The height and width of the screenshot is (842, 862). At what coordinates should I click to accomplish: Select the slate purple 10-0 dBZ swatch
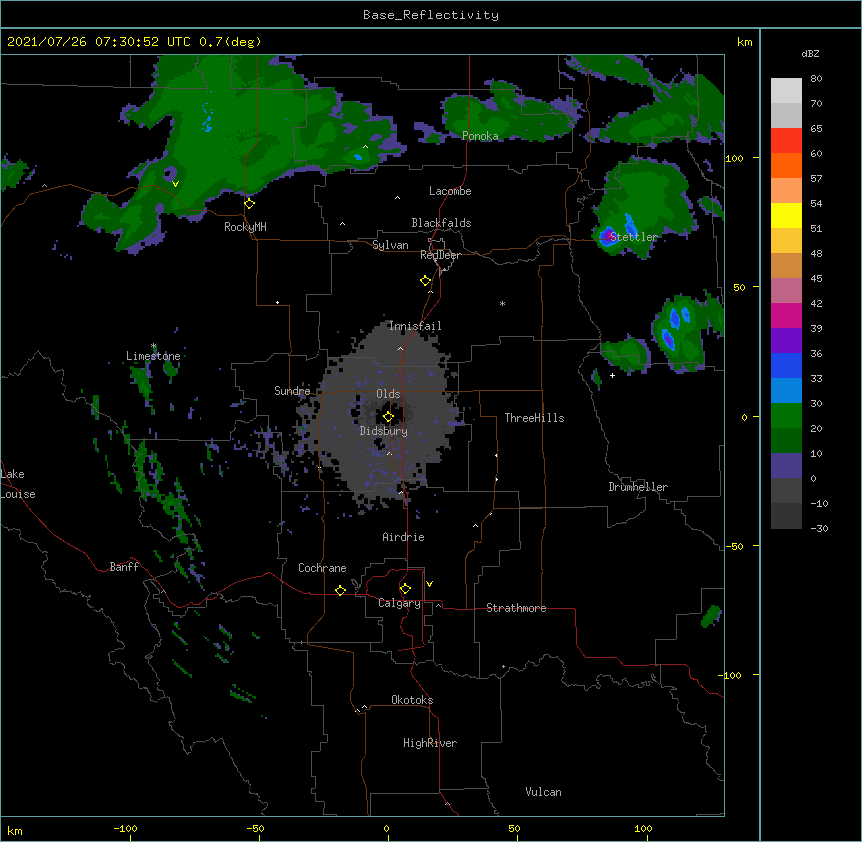tap(786, 466)
